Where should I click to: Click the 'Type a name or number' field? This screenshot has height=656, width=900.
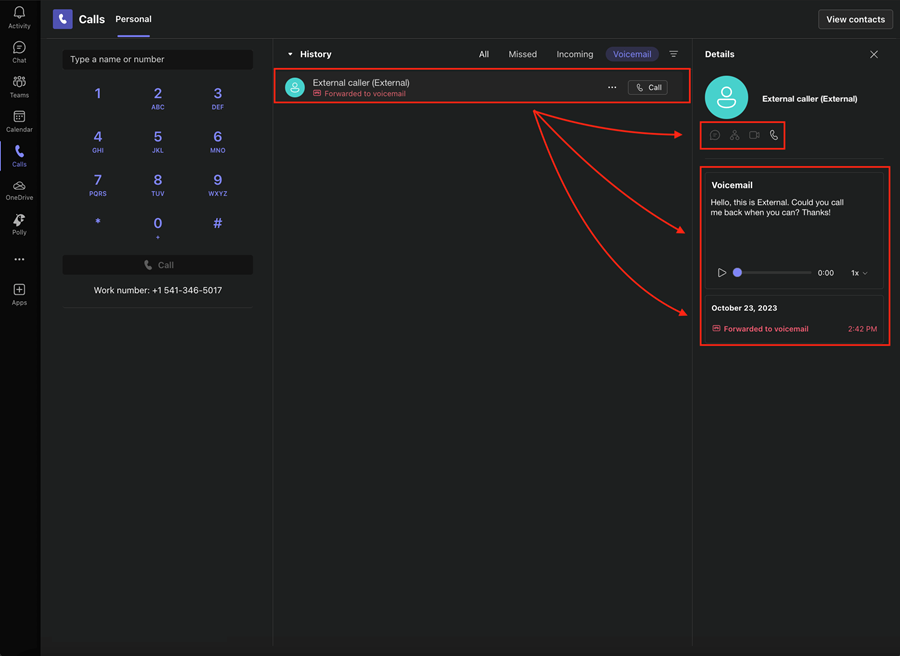158,59
